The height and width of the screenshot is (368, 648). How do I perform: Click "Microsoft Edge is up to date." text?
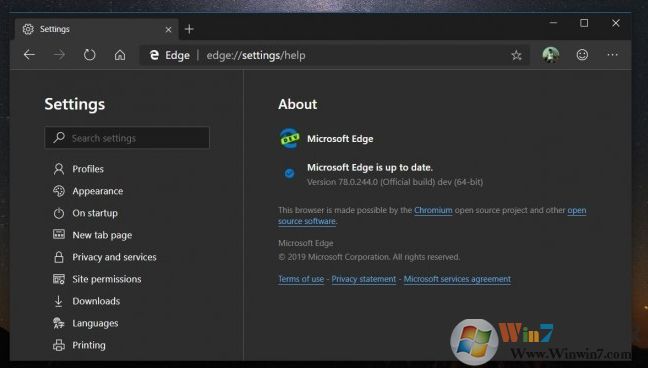point(370,167)
